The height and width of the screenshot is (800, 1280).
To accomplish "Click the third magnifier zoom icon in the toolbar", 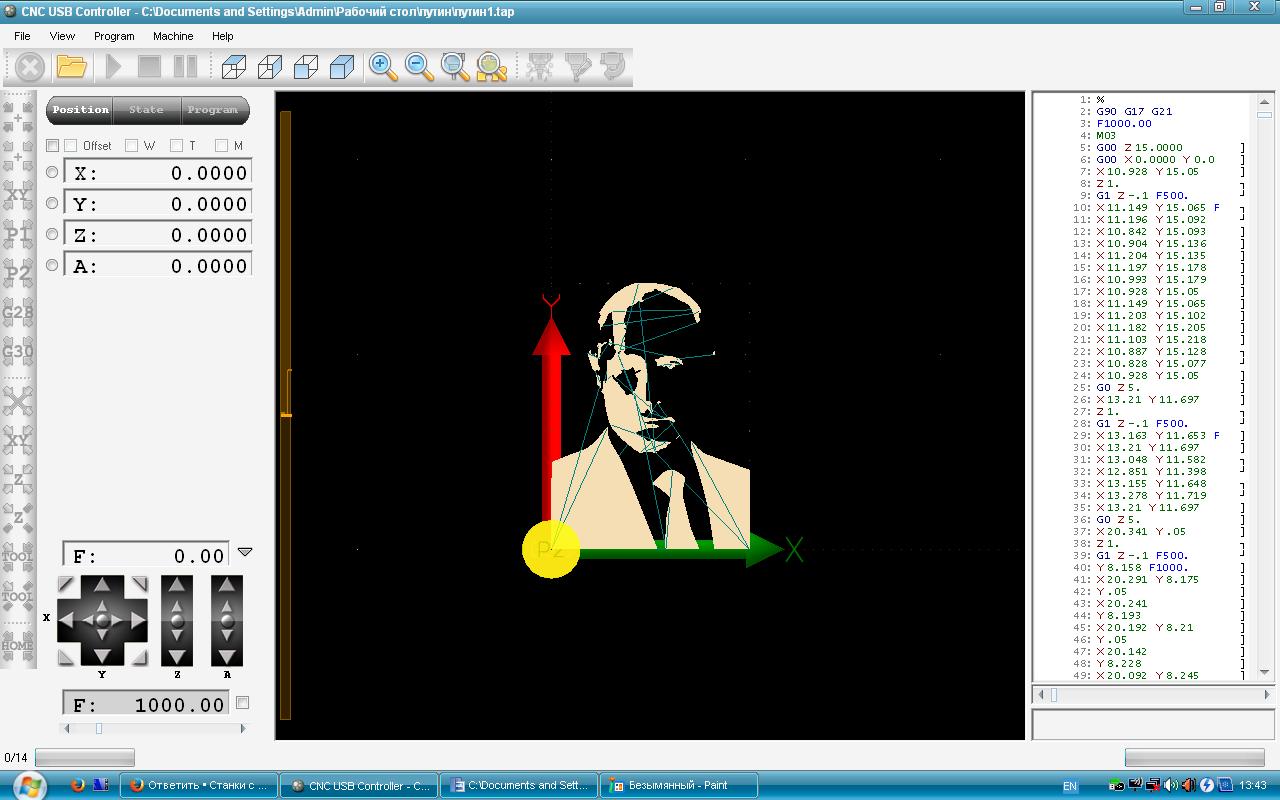I will pyautogui.click(x=455, y=67).
